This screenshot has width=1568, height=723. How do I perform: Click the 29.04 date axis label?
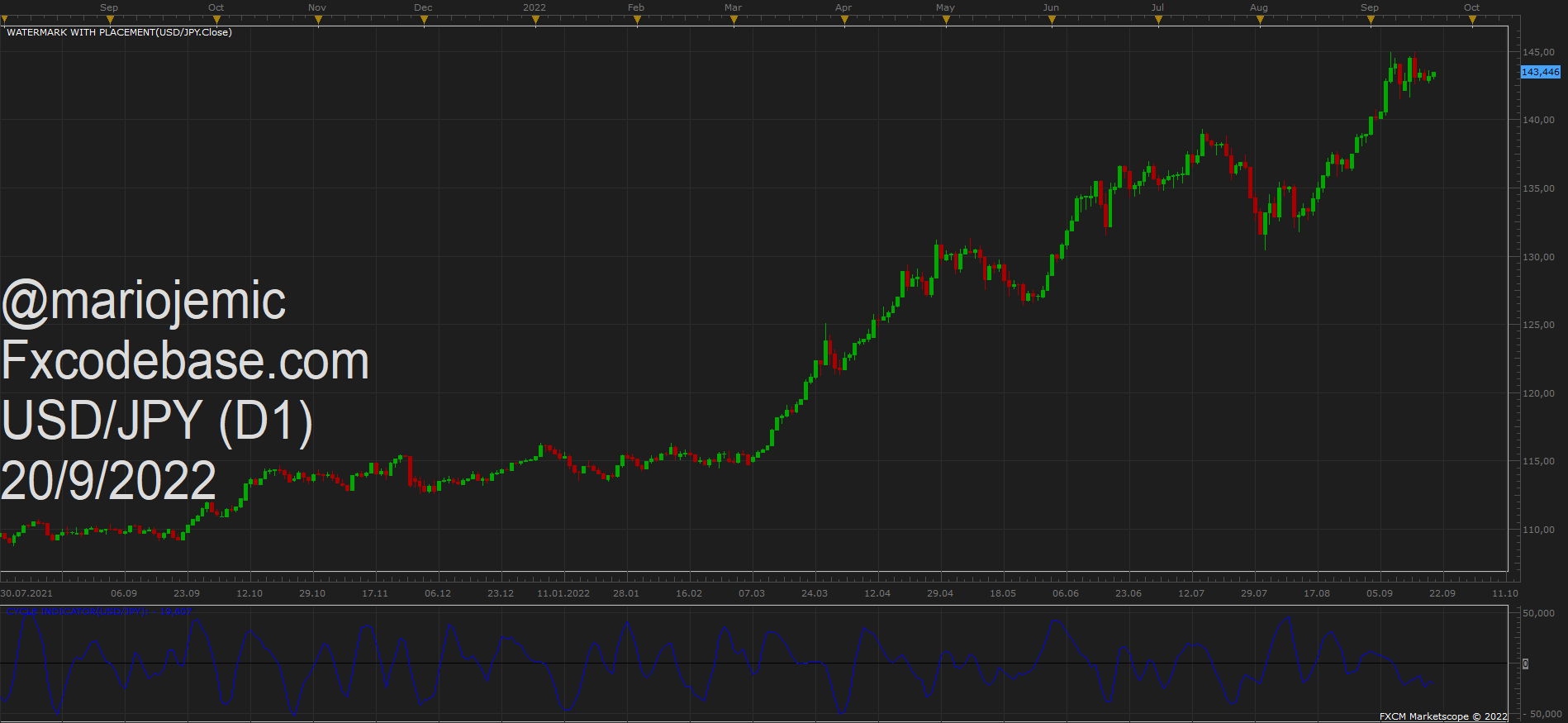coord(940,593)
